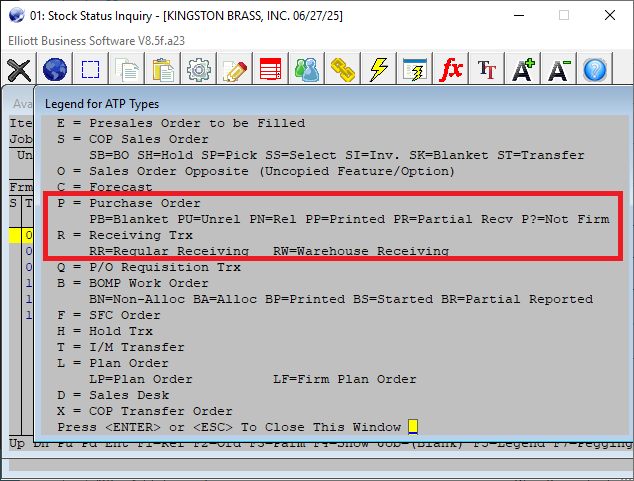Open the notepad with pencil icon
The image size is (634, 481).
click(x=235, y=70)
